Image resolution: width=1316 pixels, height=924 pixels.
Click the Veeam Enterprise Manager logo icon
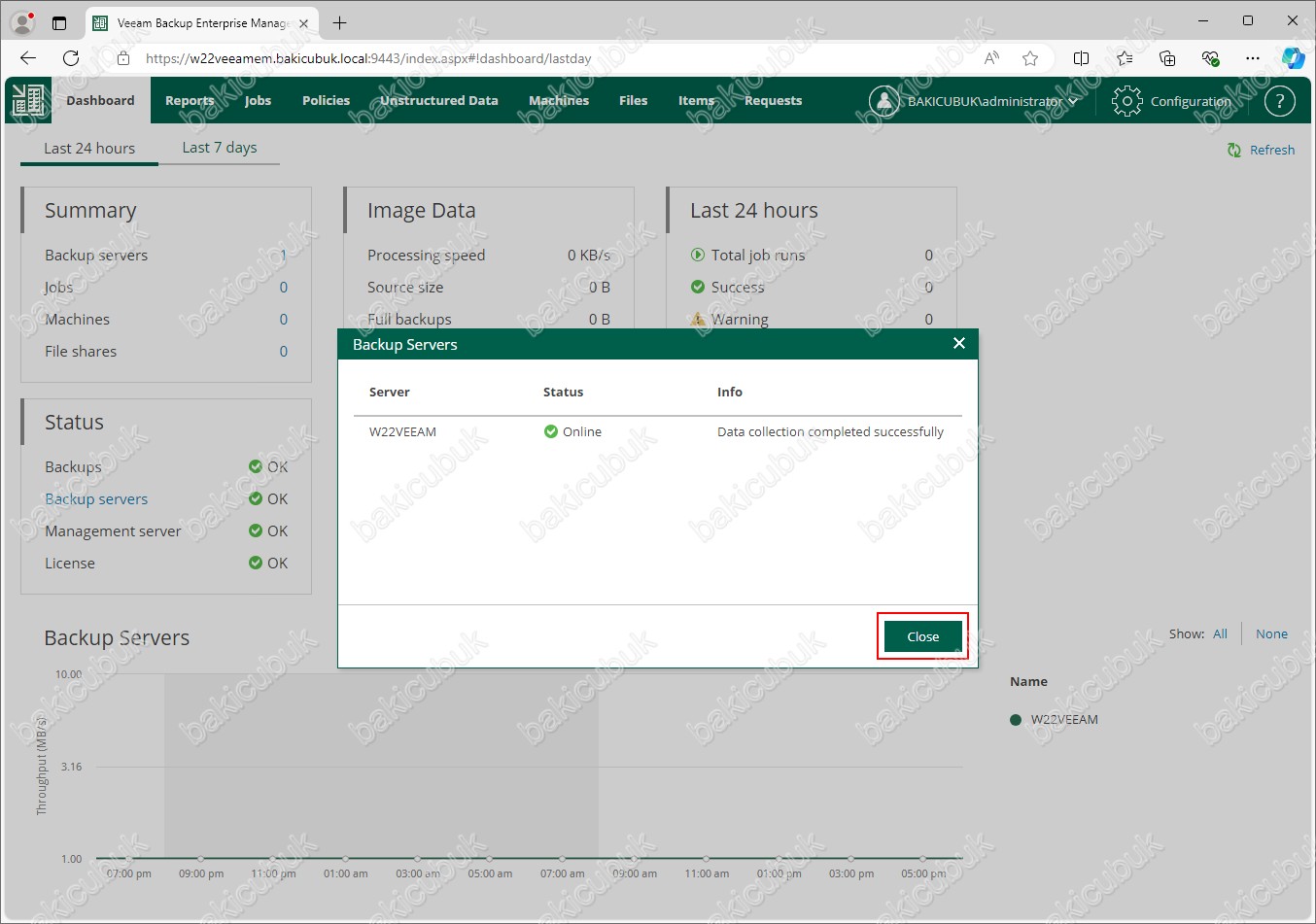coord(28,100)
